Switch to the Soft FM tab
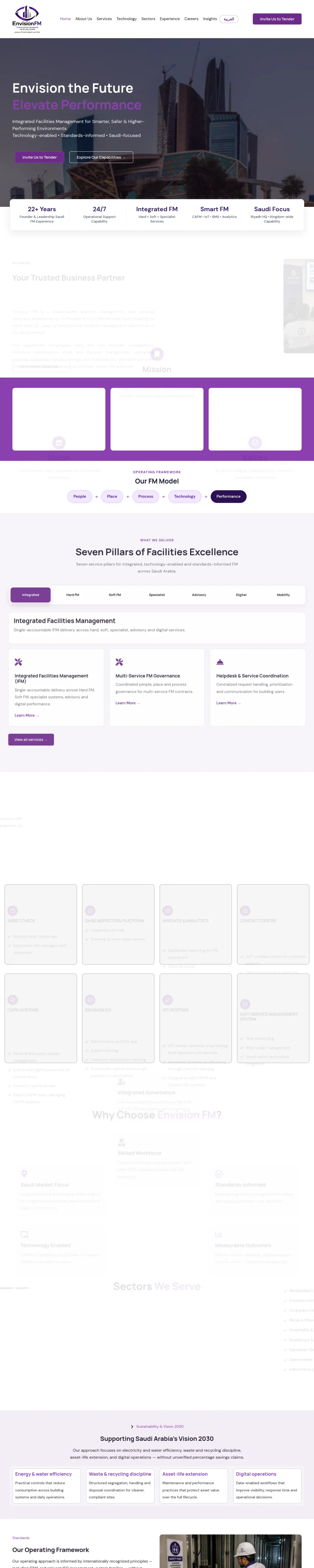 pyautogui.click(x=115, y=595)
